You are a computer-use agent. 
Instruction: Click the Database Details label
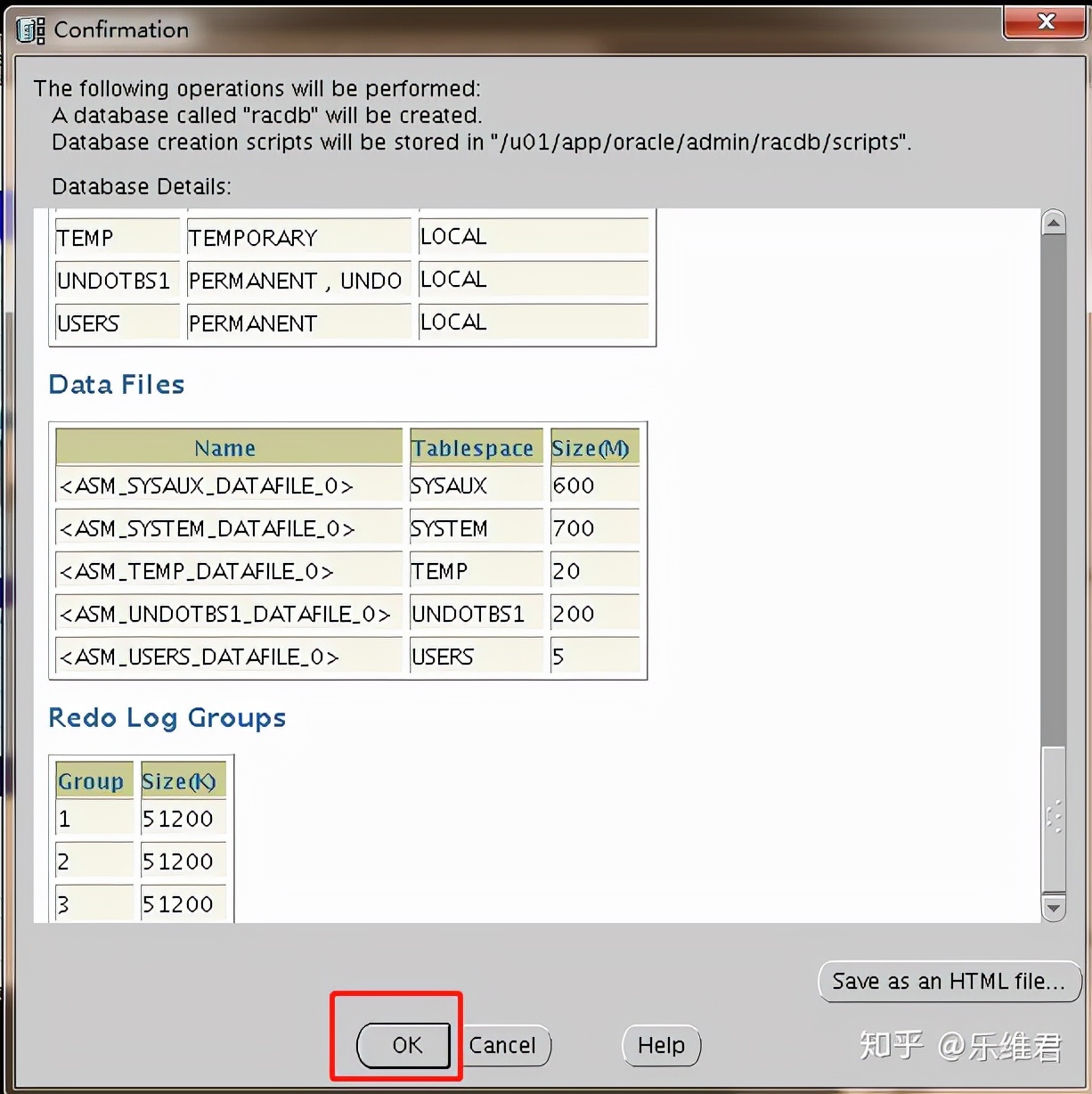(x=141, y=186)
